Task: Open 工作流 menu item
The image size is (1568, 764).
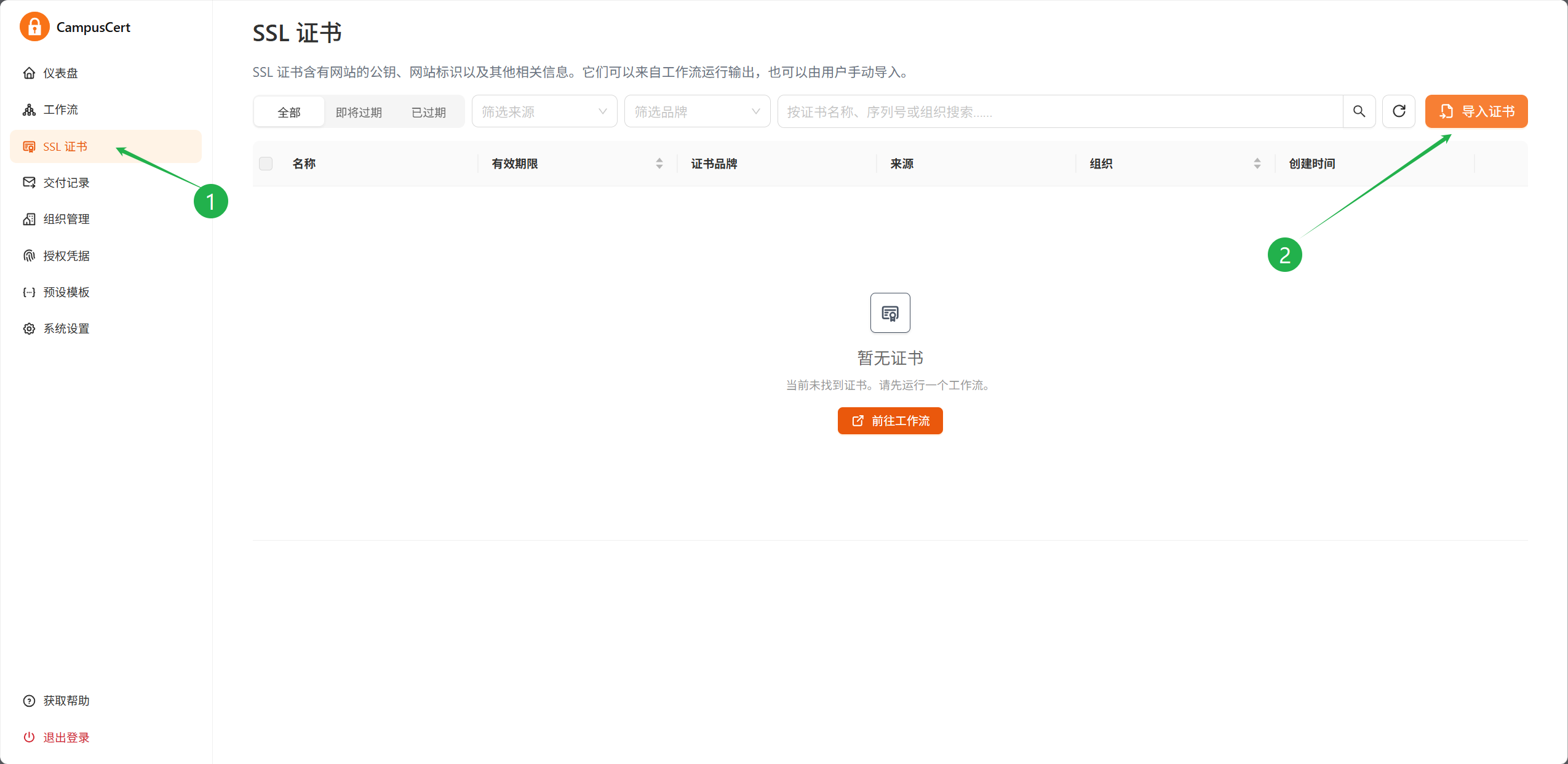Action: (x=106, y=109)
